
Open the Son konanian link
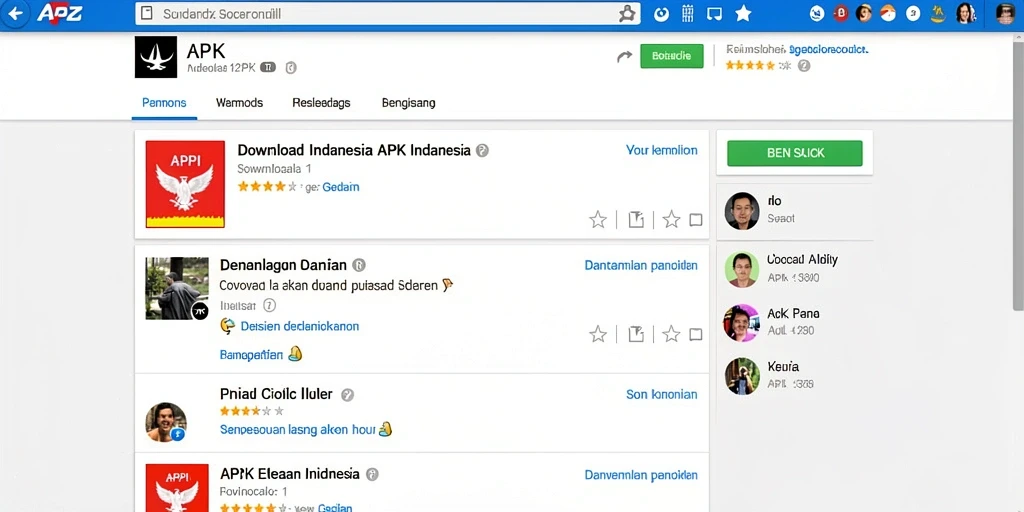[x=662, y=394]
